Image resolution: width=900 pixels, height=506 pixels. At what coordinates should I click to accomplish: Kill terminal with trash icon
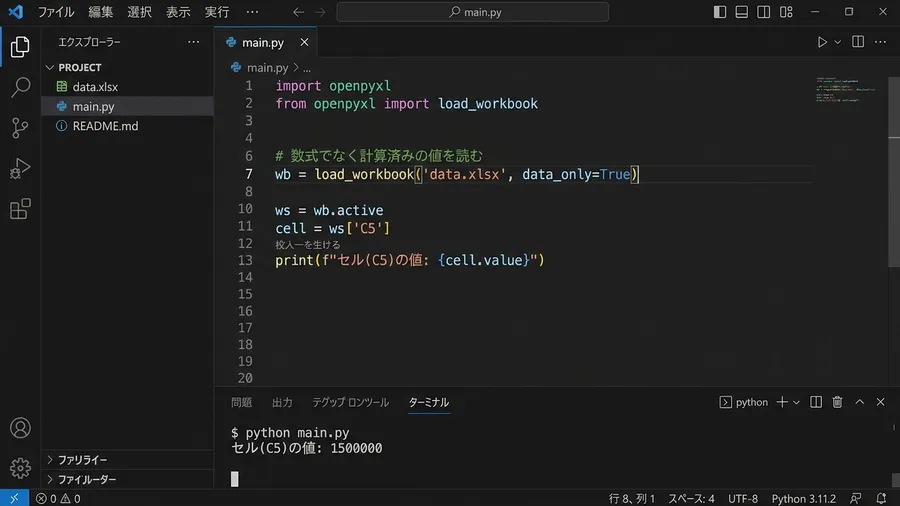tap(837, 402)
